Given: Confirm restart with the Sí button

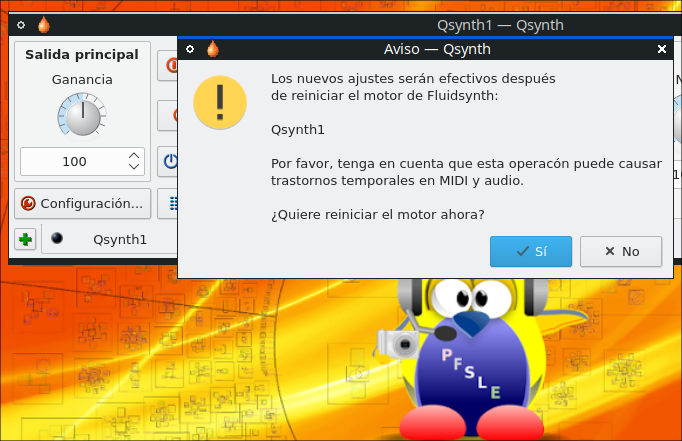Looking at the screenshot, I should click(x=531, y=251).
